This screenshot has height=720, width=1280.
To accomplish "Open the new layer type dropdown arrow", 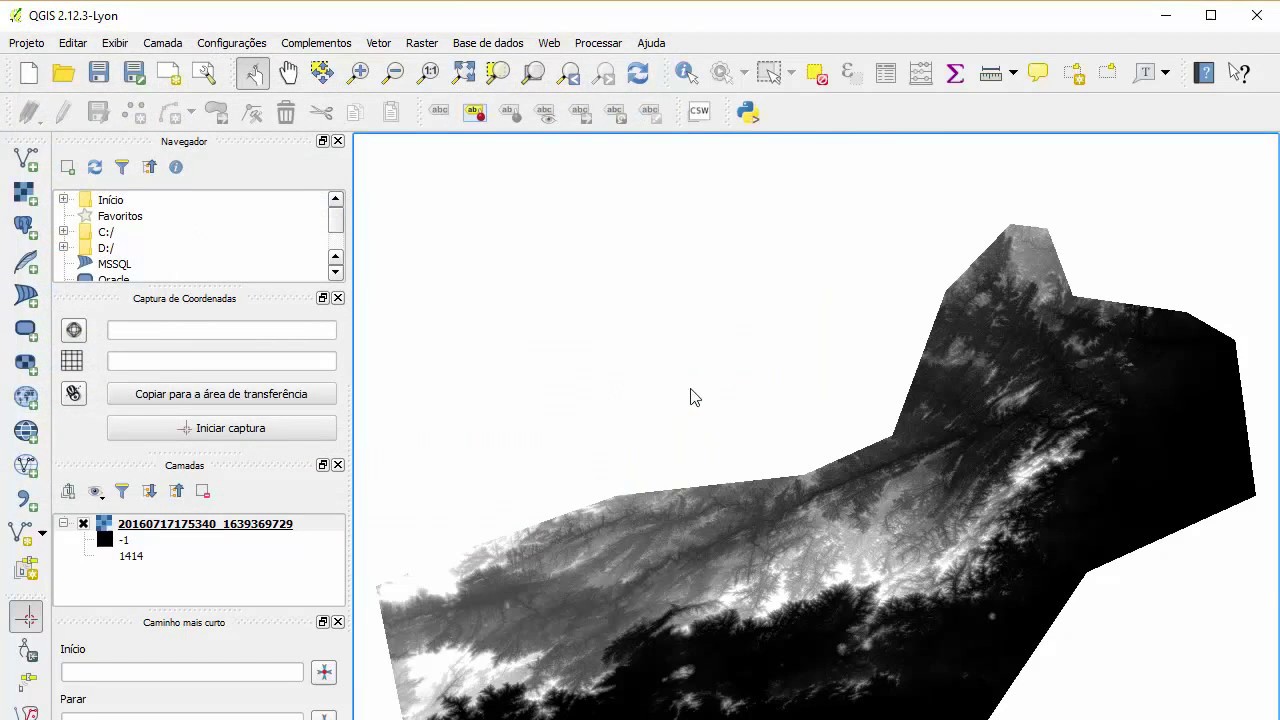I will pyautogui.click(x=42, y=532).
